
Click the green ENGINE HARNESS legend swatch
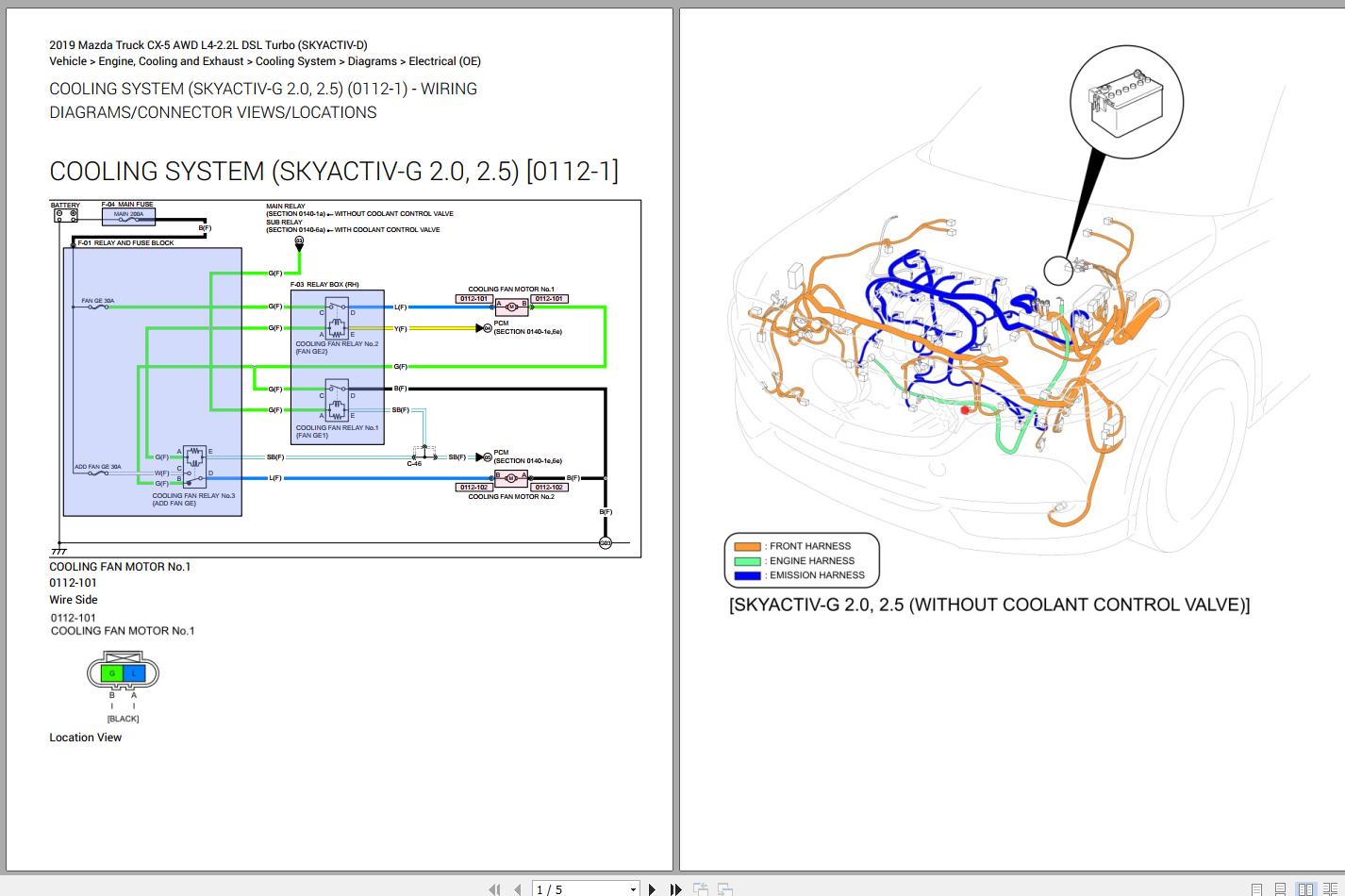(x=749, y=560)
